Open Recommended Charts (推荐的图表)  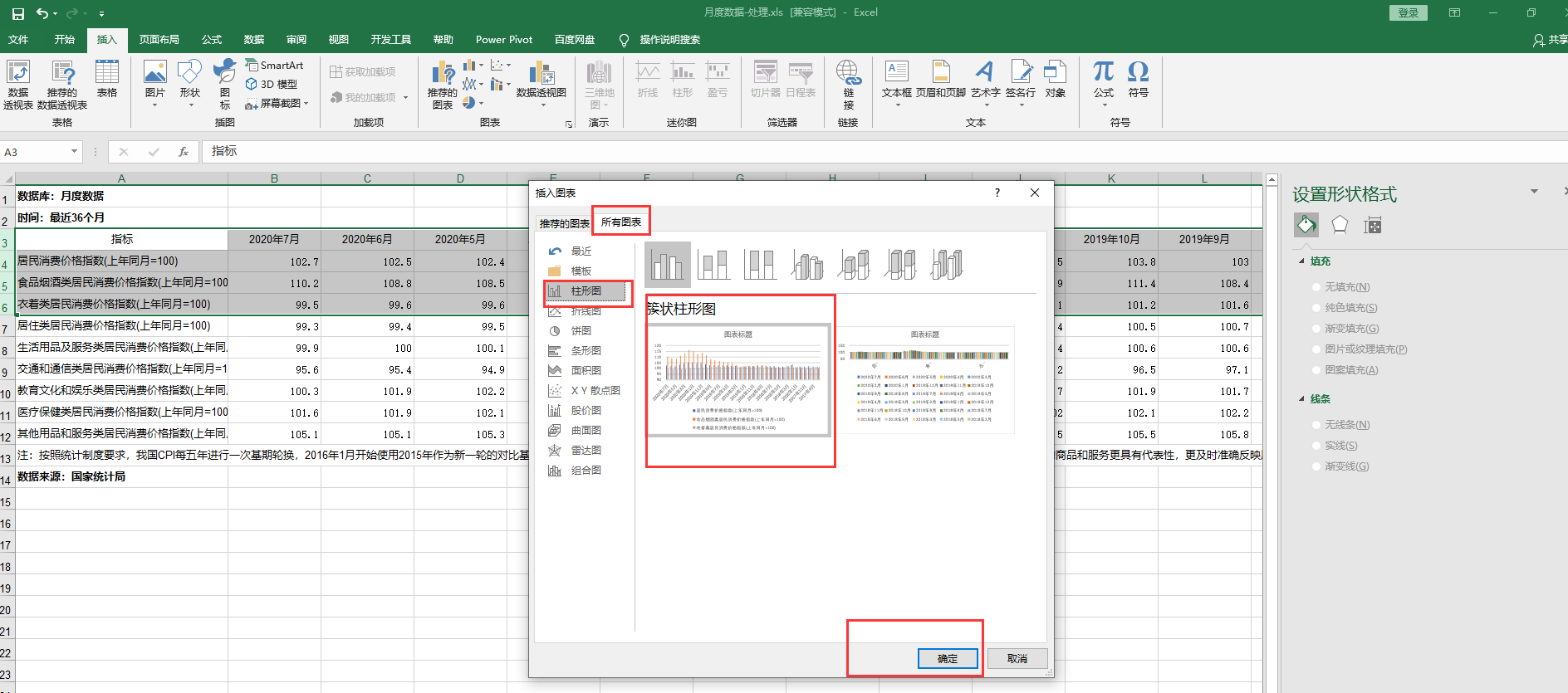[443, 85]
